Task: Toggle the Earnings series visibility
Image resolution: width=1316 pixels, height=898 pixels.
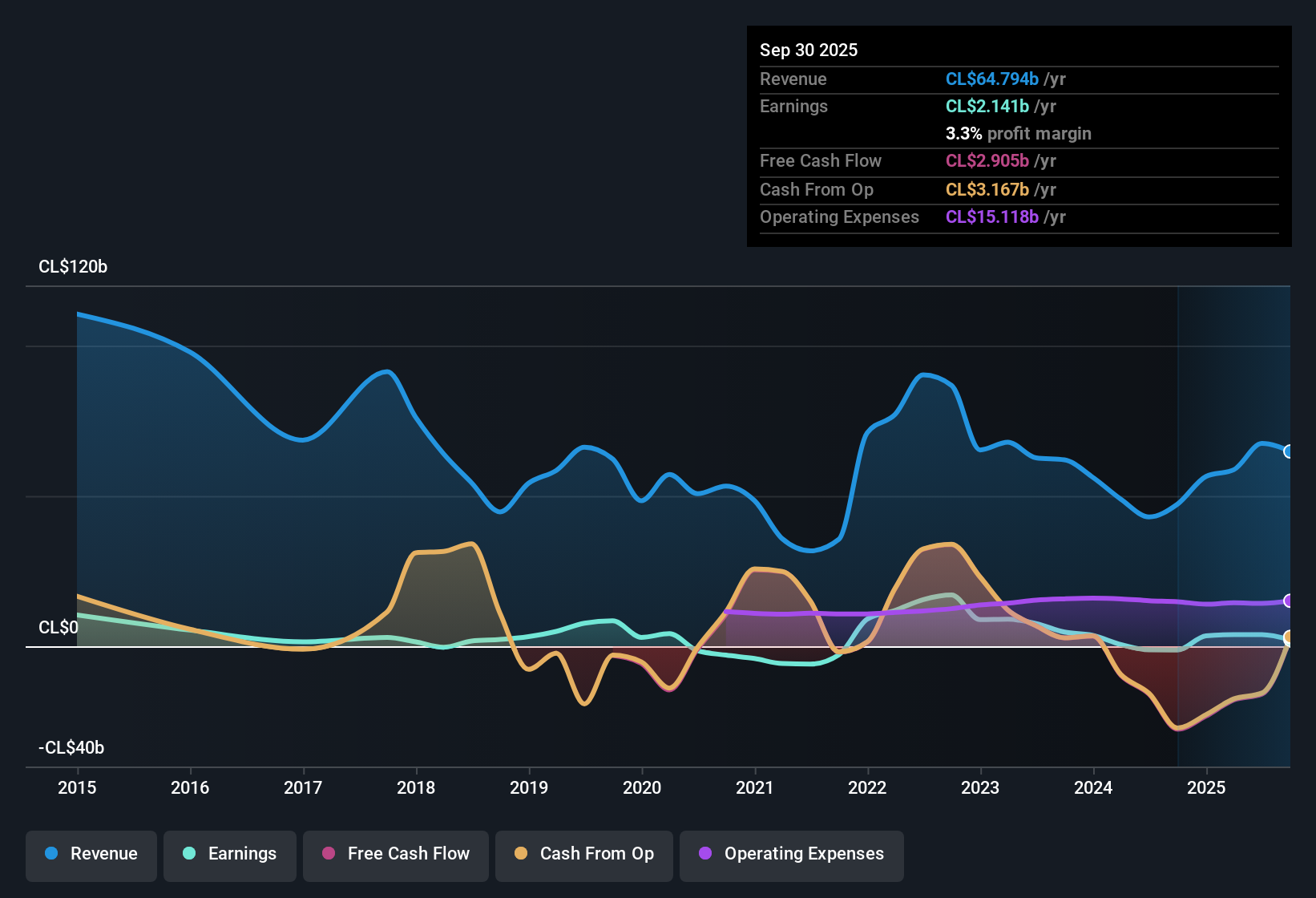Action: [x=229, y=854]
